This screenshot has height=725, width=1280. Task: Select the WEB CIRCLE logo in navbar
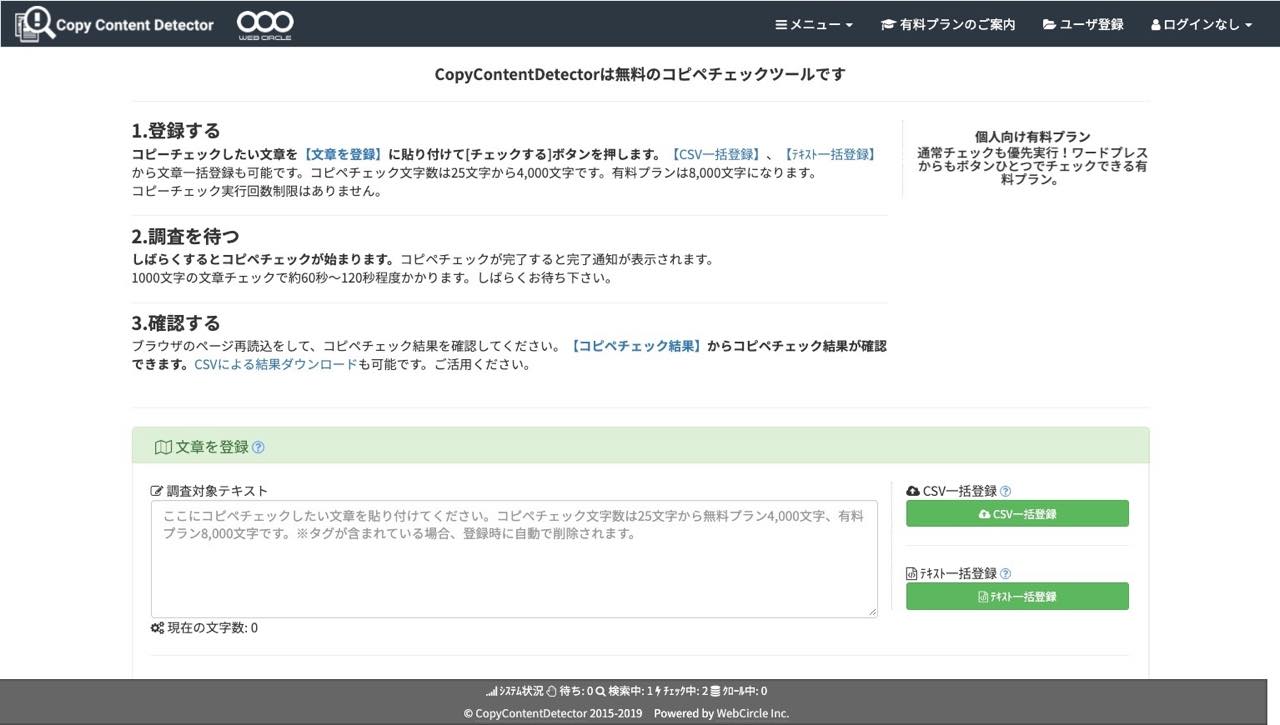pyautogui.click(x=264, y=22)
